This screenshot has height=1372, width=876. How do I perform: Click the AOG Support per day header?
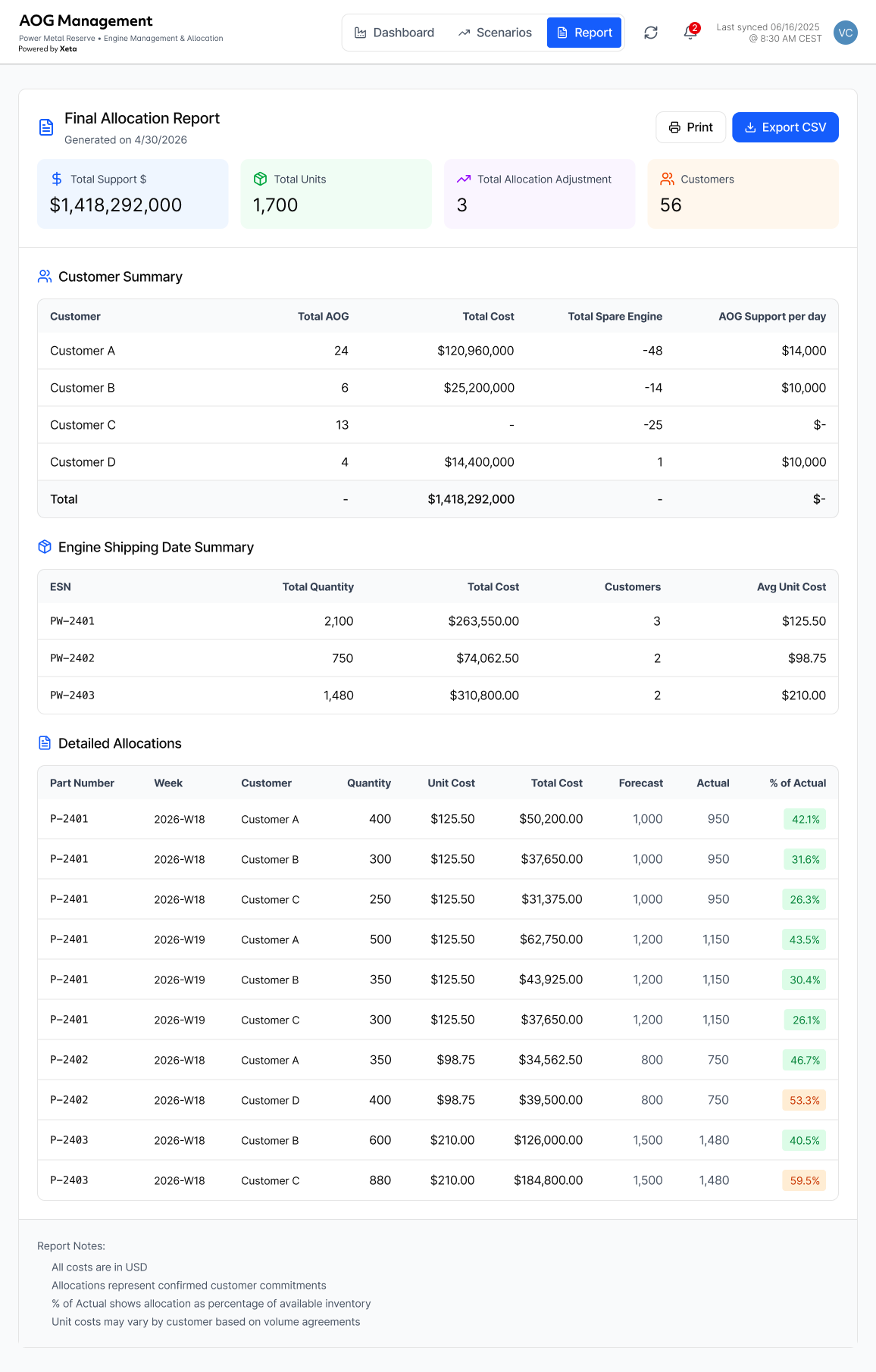(772, 317)
